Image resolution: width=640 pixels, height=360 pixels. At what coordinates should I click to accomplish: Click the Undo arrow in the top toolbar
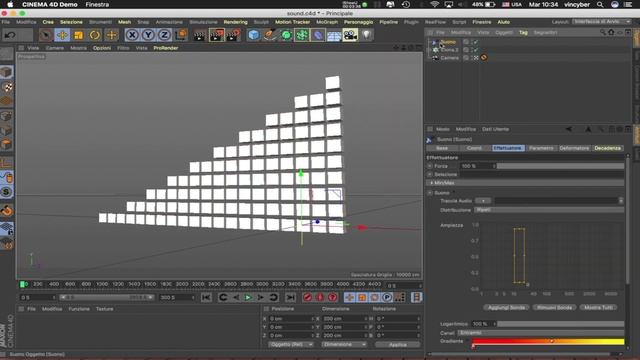(x=10, y=35)
